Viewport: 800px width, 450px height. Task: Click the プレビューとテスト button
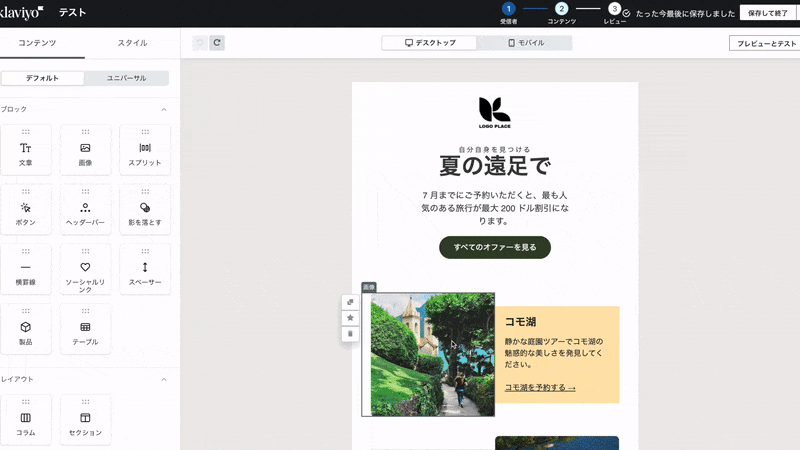pyautogui.click(x=765, y=43)
